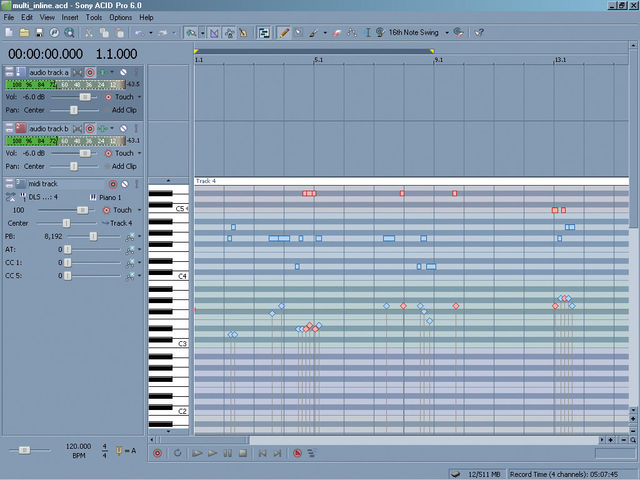The image size is (640, 480).
Task: Open the 16th Note Swing groove dropdown
Action: (447, 33)
